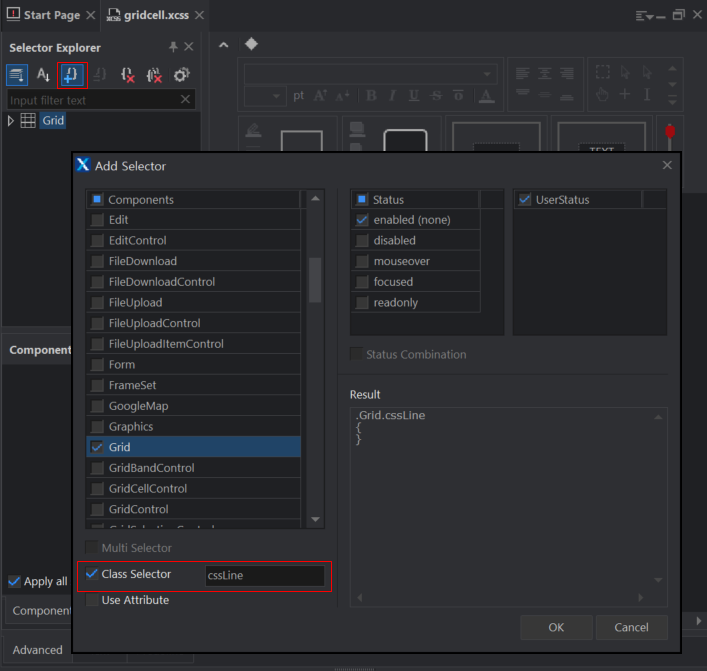Expand the Grid node in selector tree
Screen dimensions: 707x671
[11, 120]
